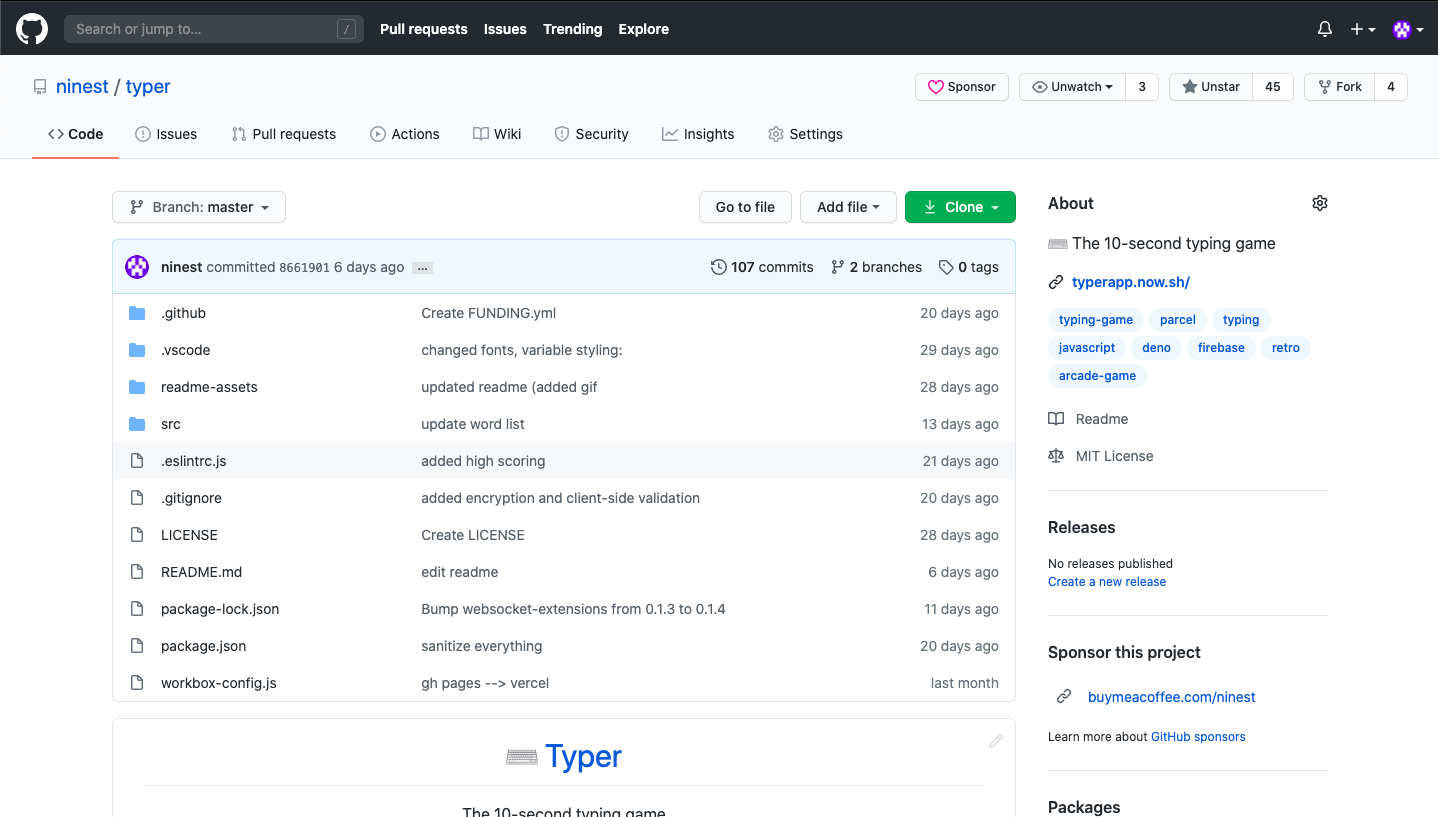
Task: Open the Unwatch dropdown
Action: click(x=1072, y=87)
